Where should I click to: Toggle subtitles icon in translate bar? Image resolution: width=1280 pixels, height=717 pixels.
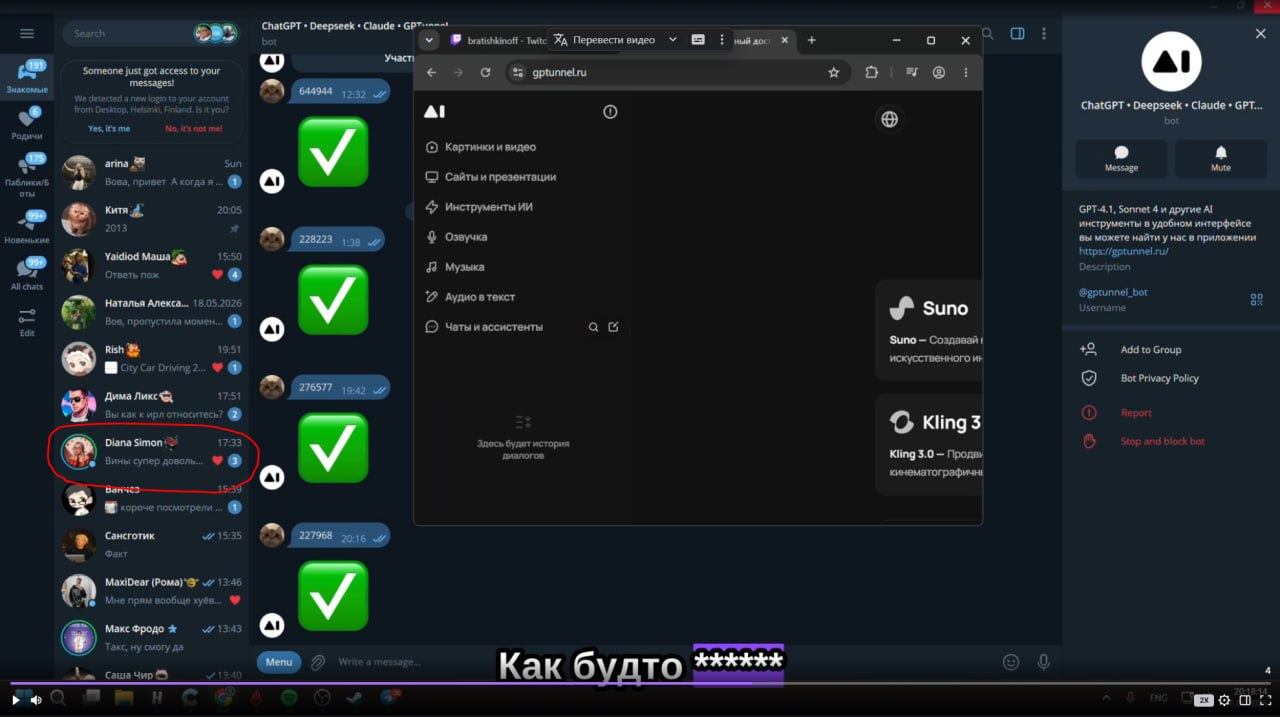[x=698, y=40]
